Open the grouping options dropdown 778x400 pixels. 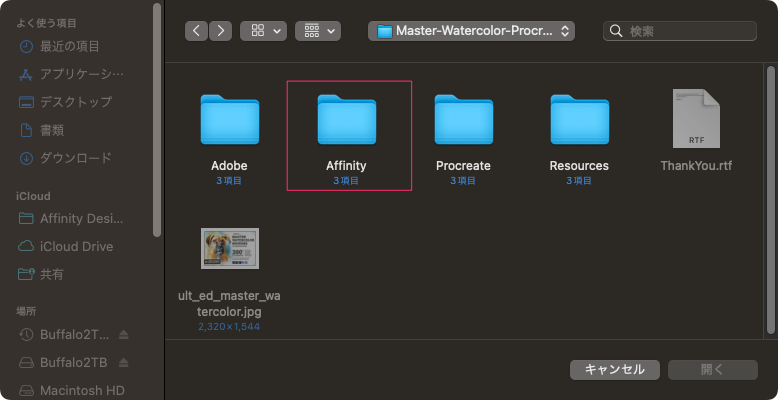pyautogui.click(x=318, y=31)
